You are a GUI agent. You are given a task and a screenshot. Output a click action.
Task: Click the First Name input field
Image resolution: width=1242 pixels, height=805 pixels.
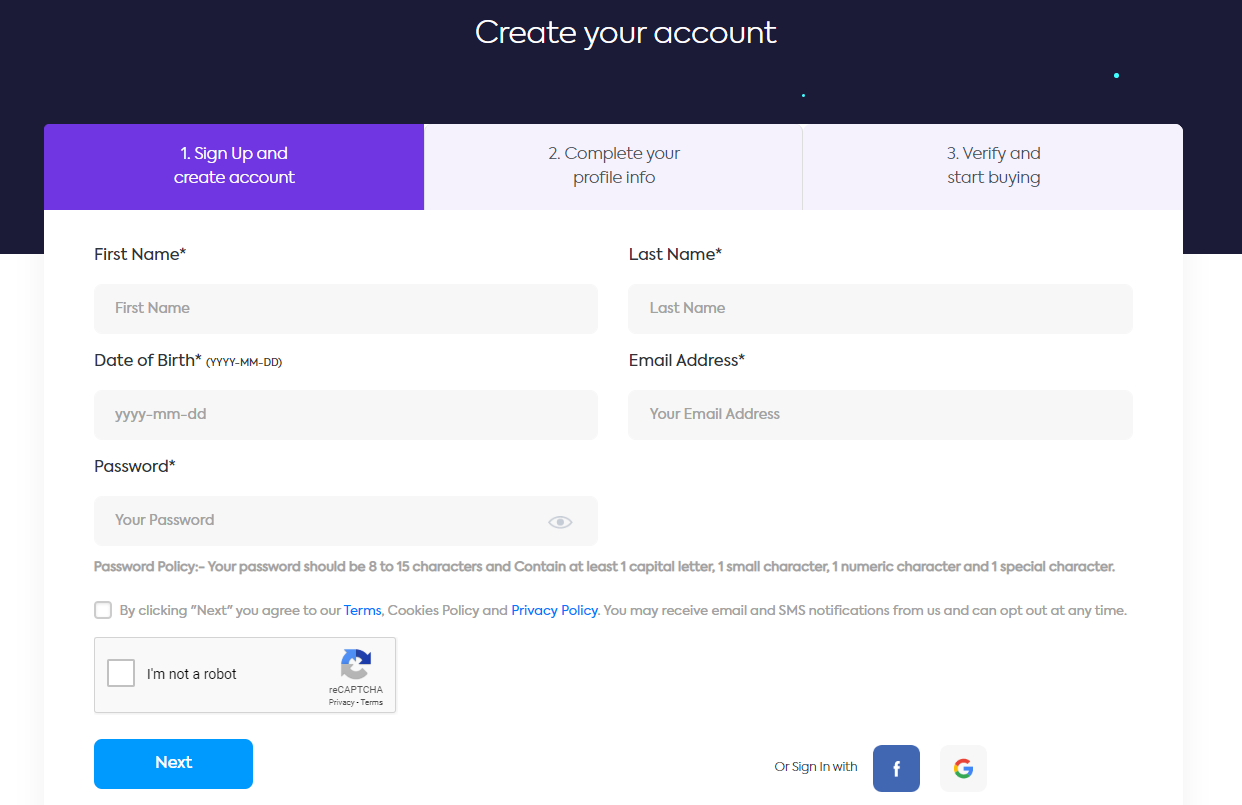click(x=345, y=308)
